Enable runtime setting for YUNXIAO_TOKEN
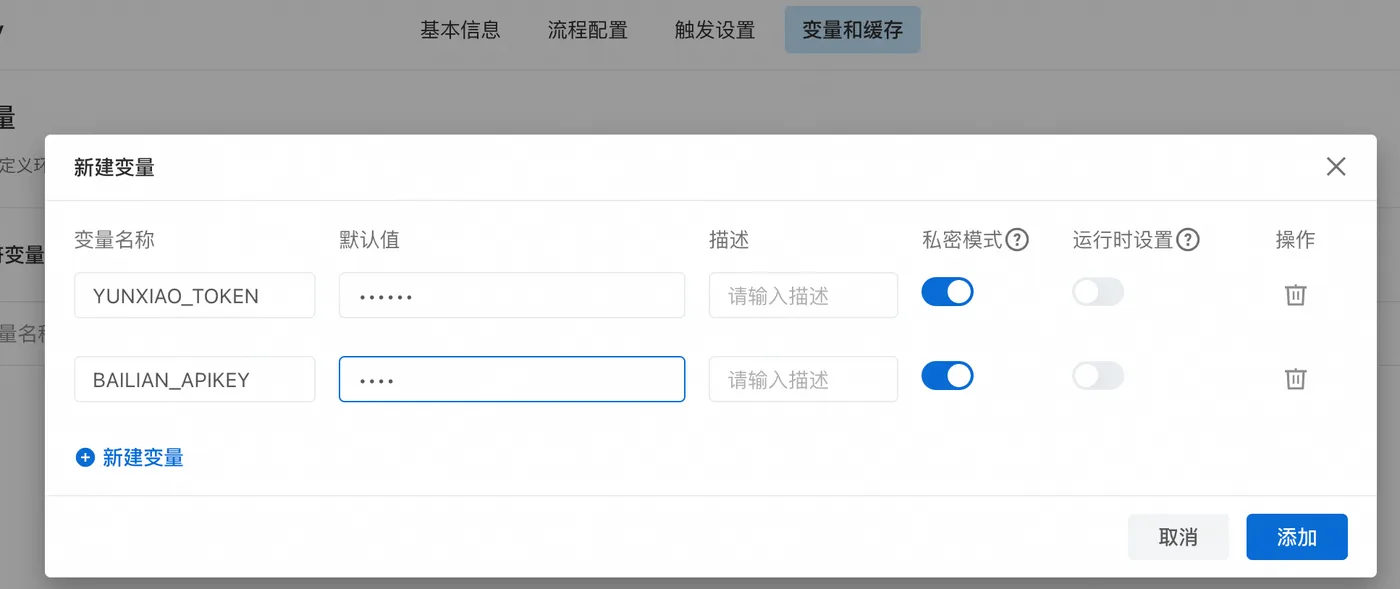The width and height of the screenshot is (1400, 589). [x=1098, y=292]
